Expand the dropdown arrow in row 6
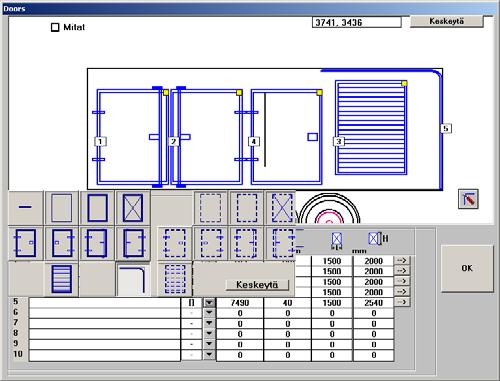The width and height of the screenshot is (500, 381). point(209,313)
